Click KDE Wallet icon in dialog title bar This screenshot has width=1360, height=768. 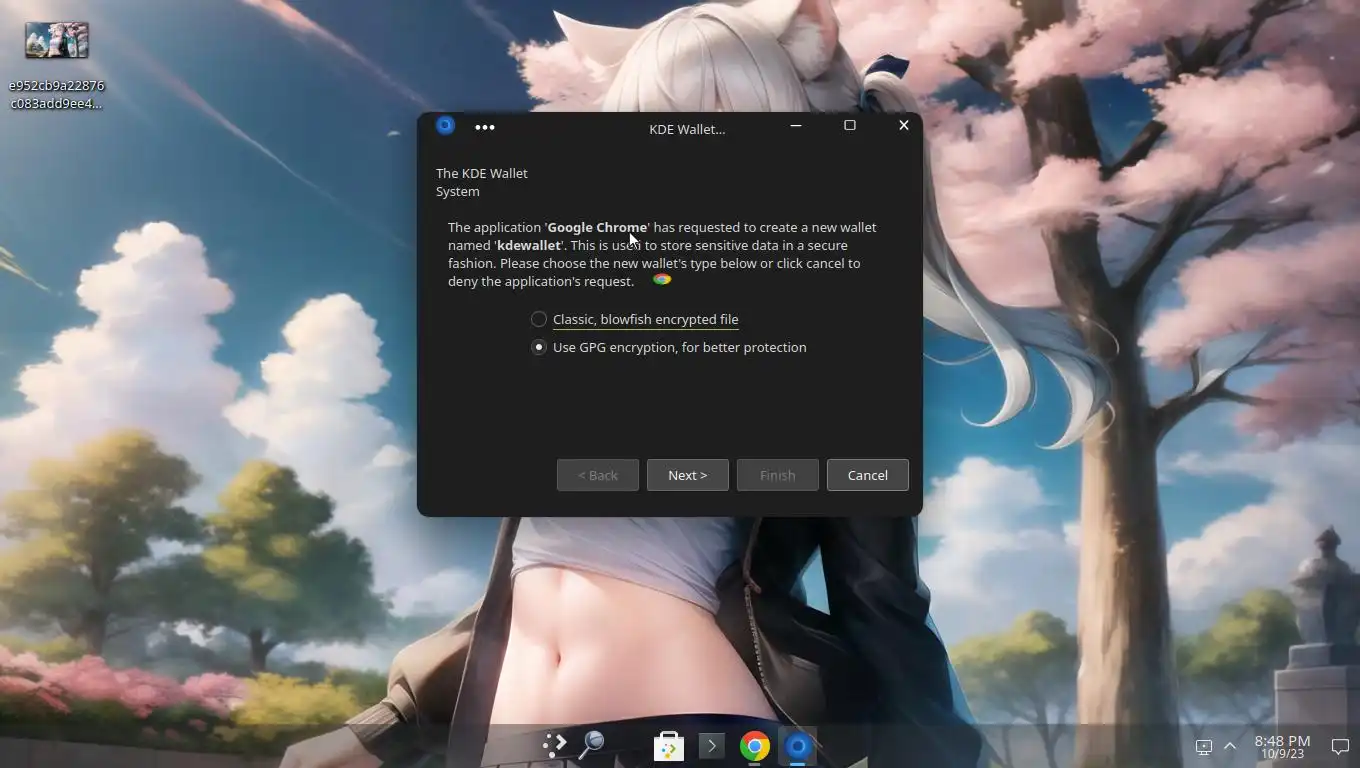(446, 125)
